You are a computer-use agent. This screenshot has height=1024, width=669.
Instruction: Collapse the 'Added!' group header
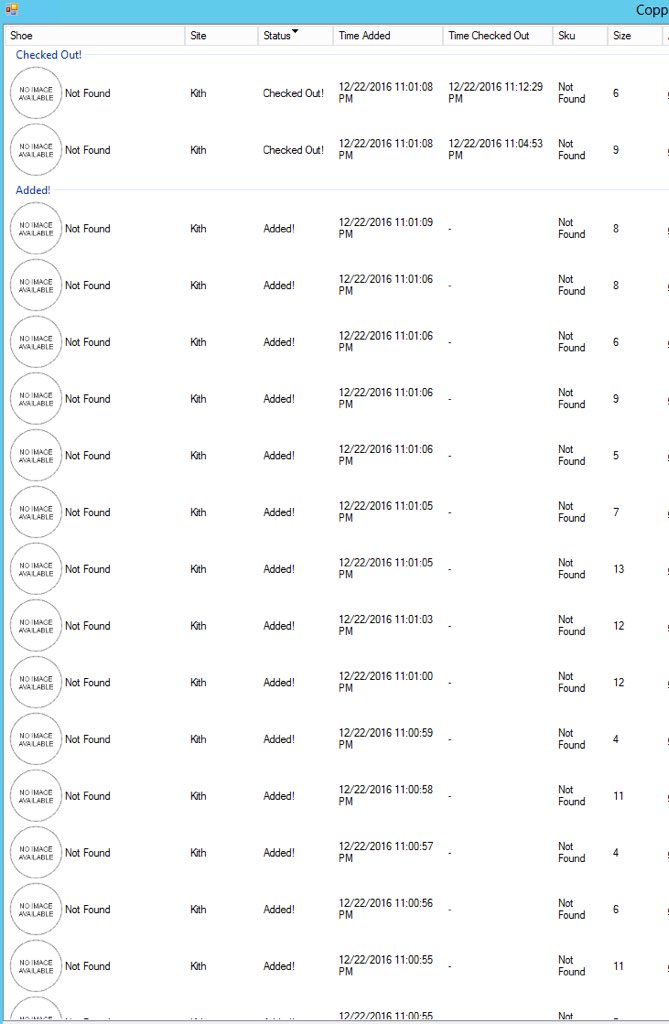pyautogui.click(x=33, y=190)
